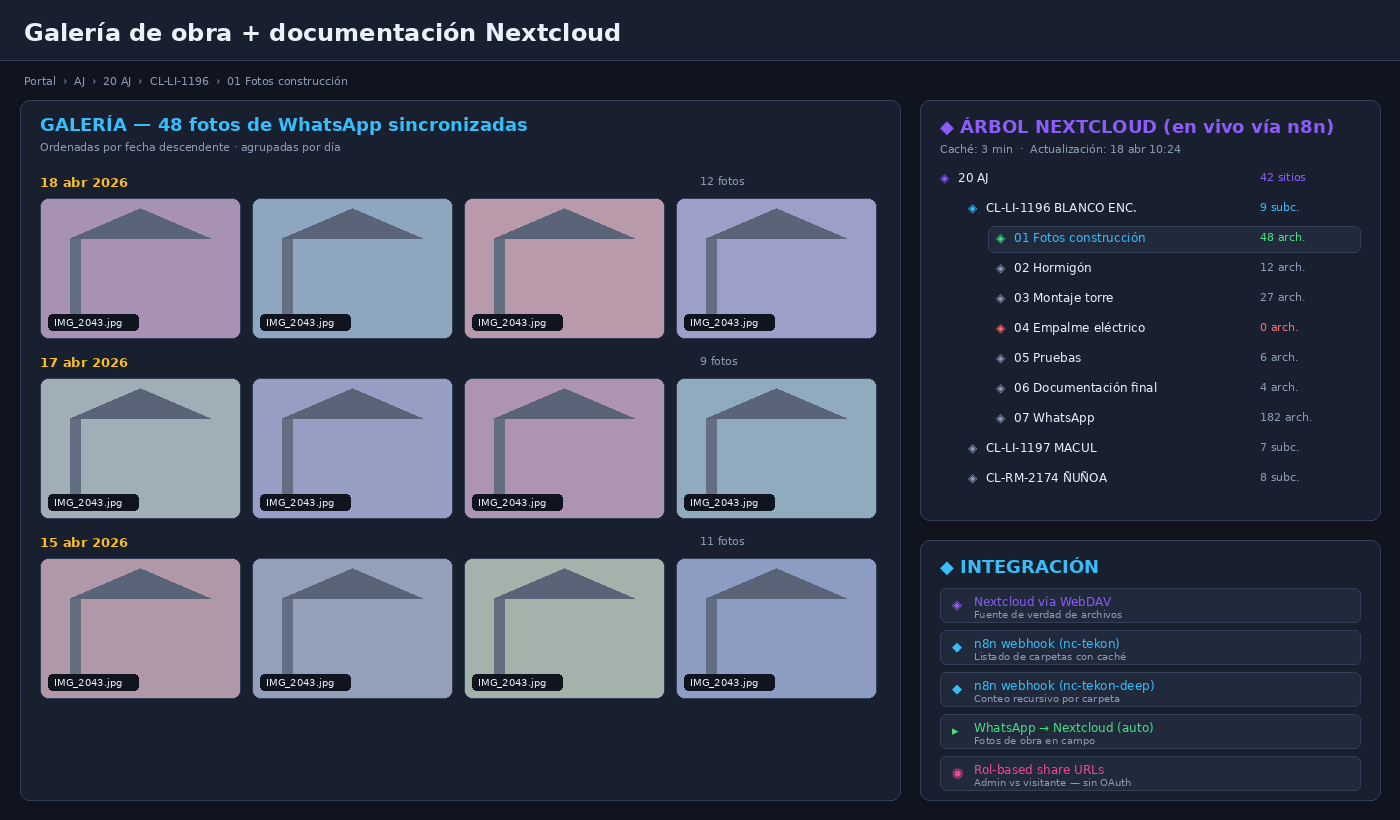Click the blue diamond icon for n8n webhook (nc-tekon-deep)
Screen dimensions: 1400x820
(957, 689)
